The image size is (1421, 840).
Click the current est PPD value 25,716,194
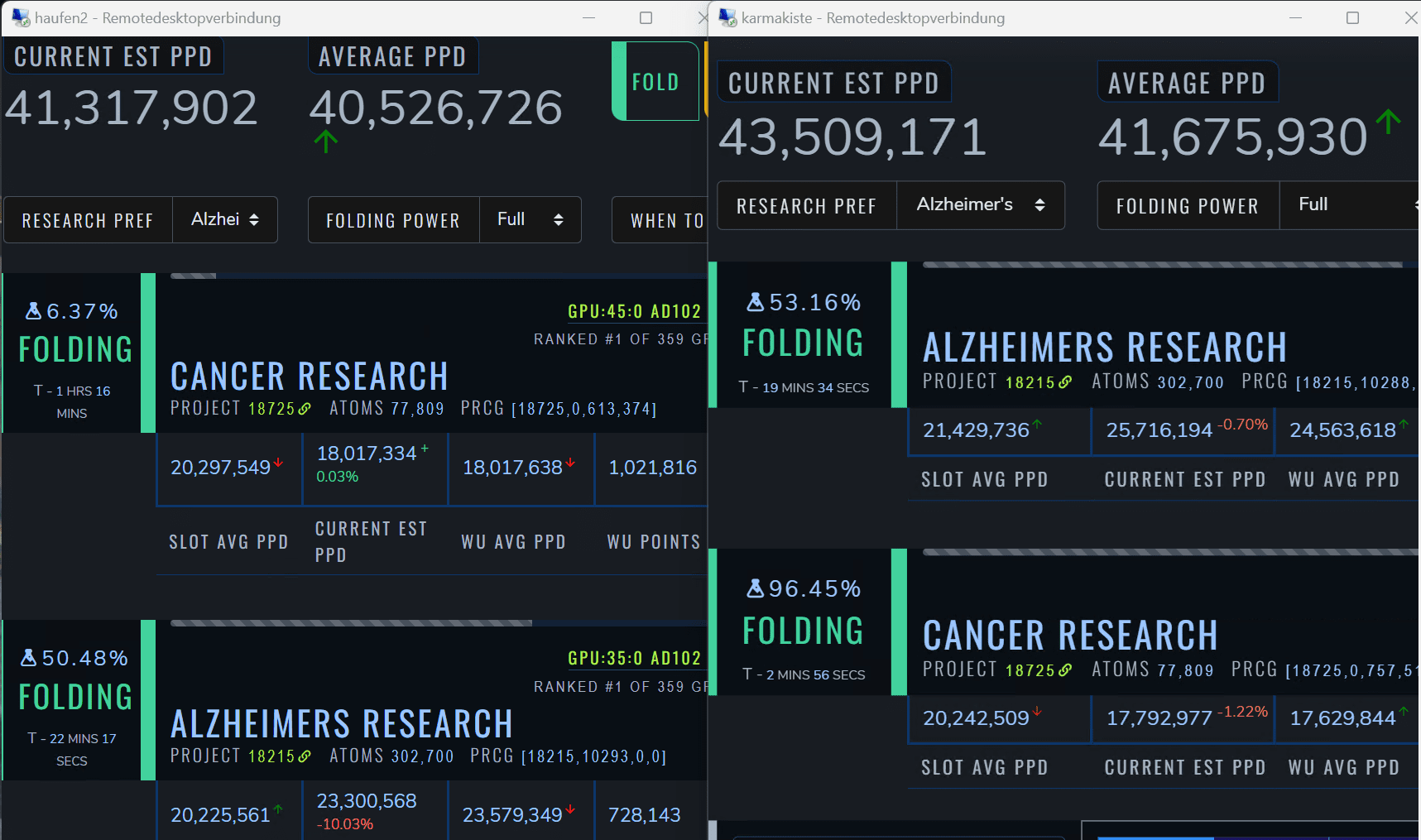[1159, 430]
